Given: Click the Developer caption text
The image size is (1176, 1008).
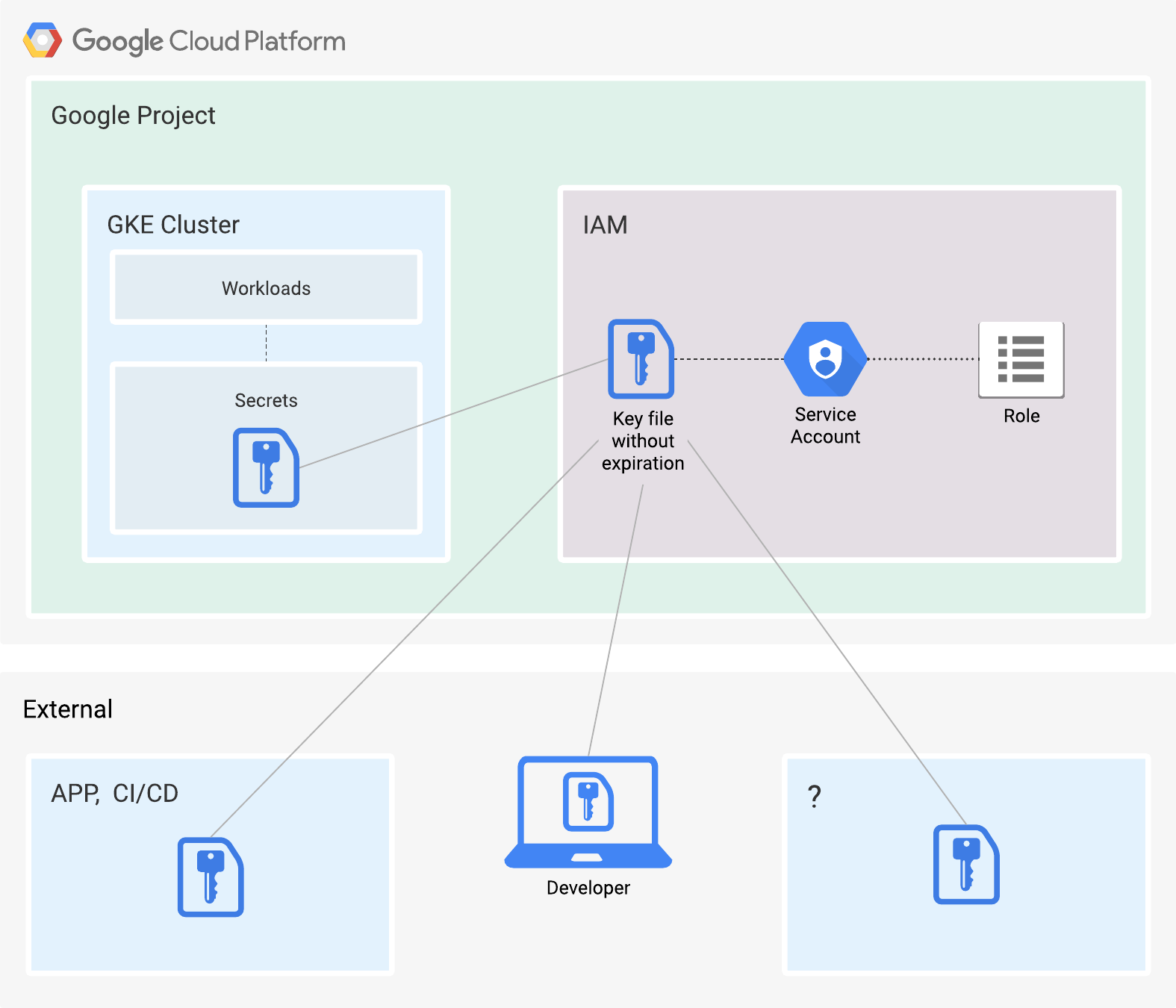Looking at the screenshot, I should (x=588, y=888).
